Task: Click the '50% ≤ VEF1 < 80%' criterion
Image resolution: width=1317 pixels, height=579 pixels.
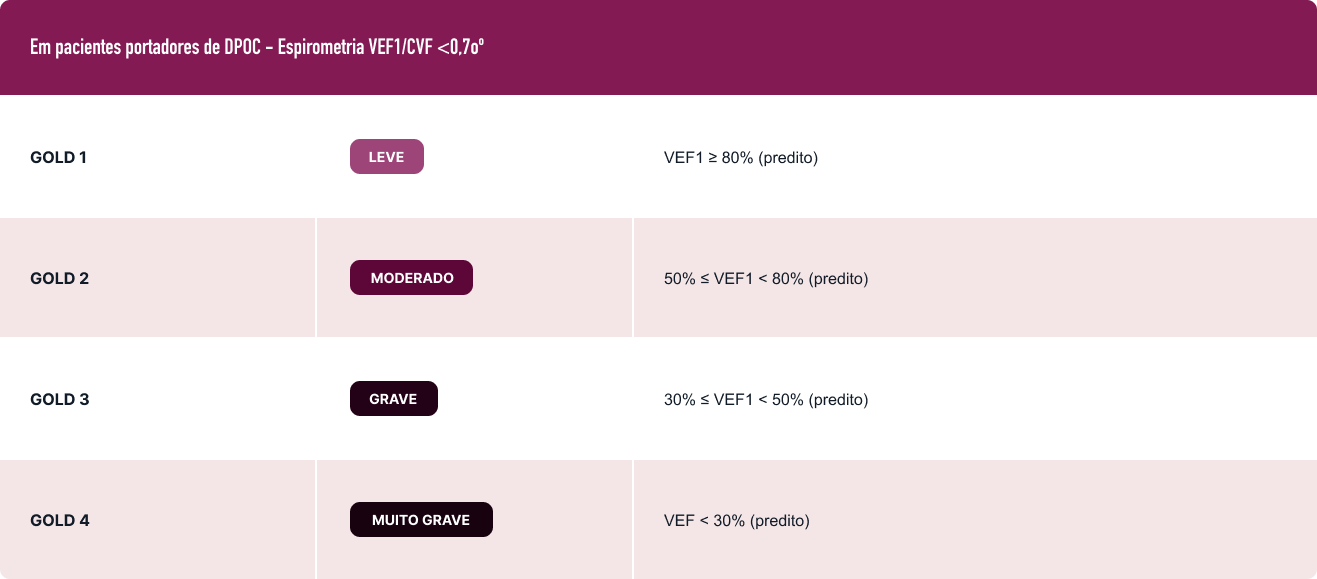Action: [x=734, y=279]
